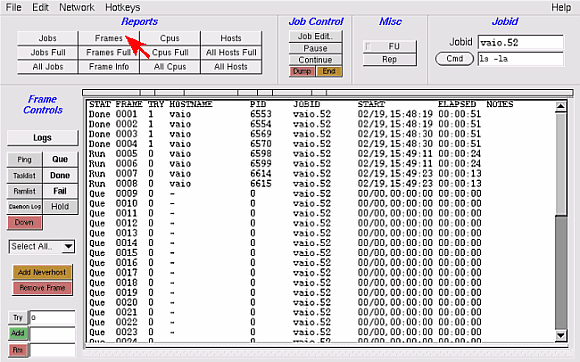Screen dimensions: 580x362
Task: Click the scrollbar down arrow
Action: pyautogui.click(x=561, y=335)
